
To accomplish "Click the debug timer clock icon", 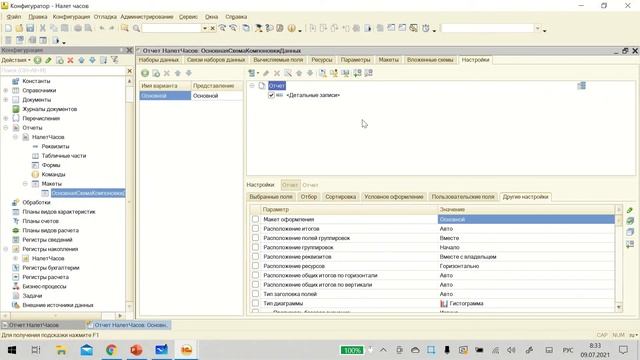I will pyautogui.click(x=426, y=28).
